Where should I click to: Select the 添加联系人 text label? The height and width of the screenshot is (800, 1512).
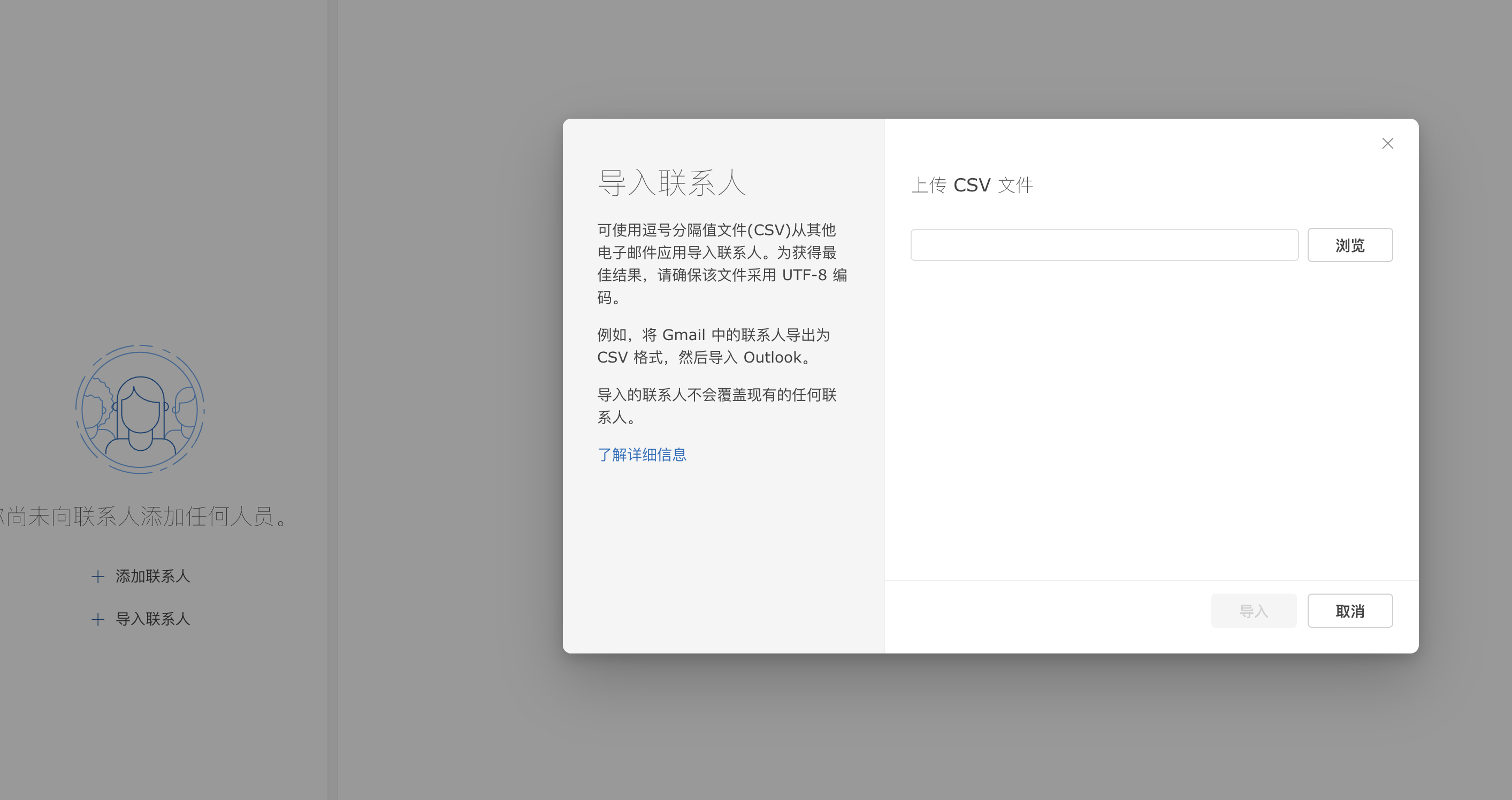click(x=152, y=576)
